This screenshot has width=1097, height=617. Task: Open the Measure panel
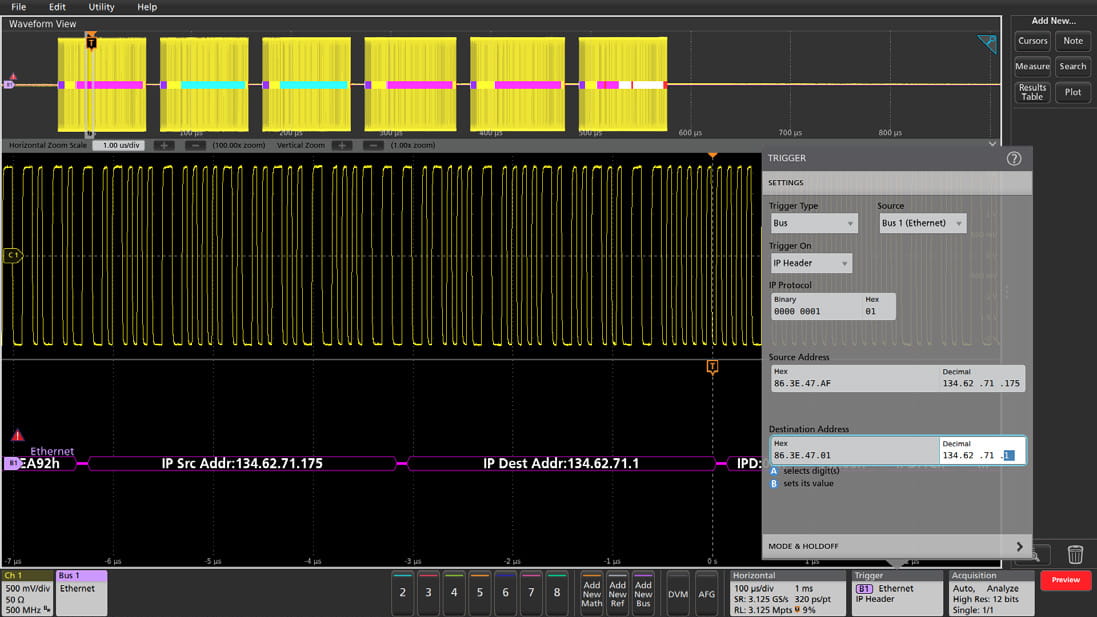click(1033, 66)
